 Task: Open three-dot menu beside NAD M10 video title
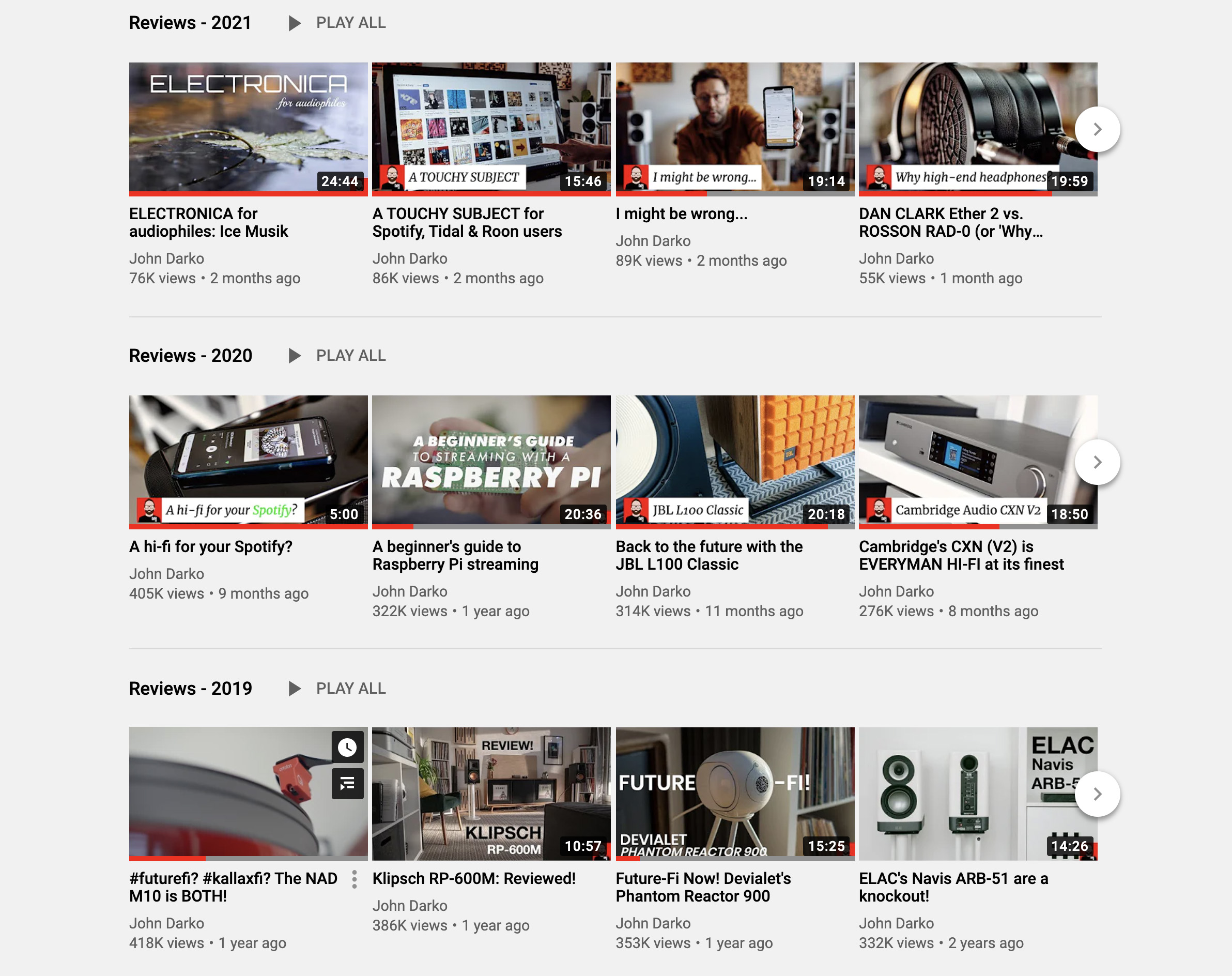point(355,879)
